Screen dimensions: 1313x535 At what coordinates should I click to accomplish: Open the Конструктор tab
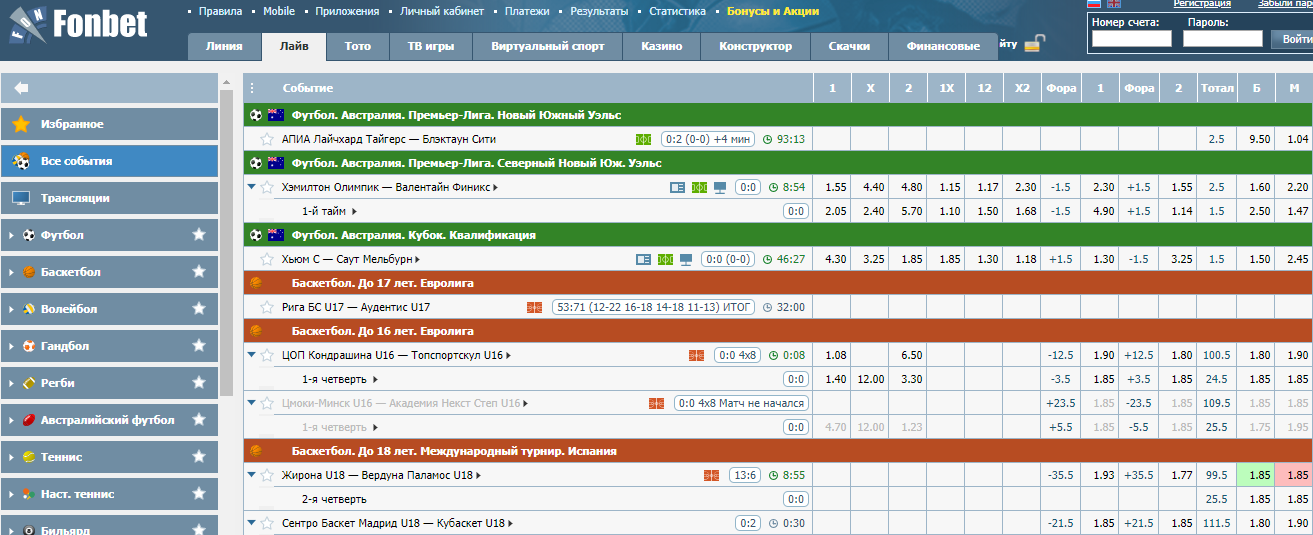click(756, 46)
